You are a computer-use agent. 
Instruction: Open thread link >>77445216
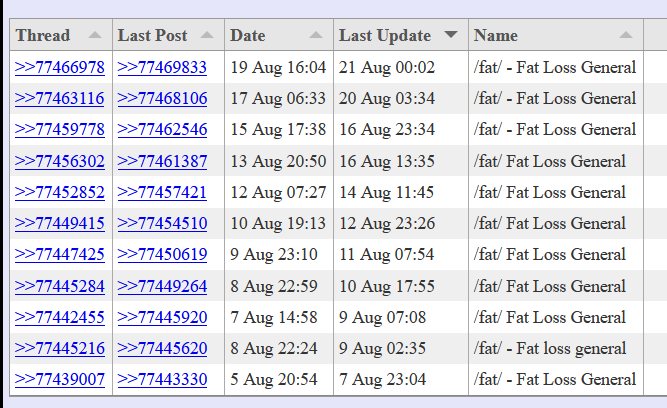click(x=60, y=348)
